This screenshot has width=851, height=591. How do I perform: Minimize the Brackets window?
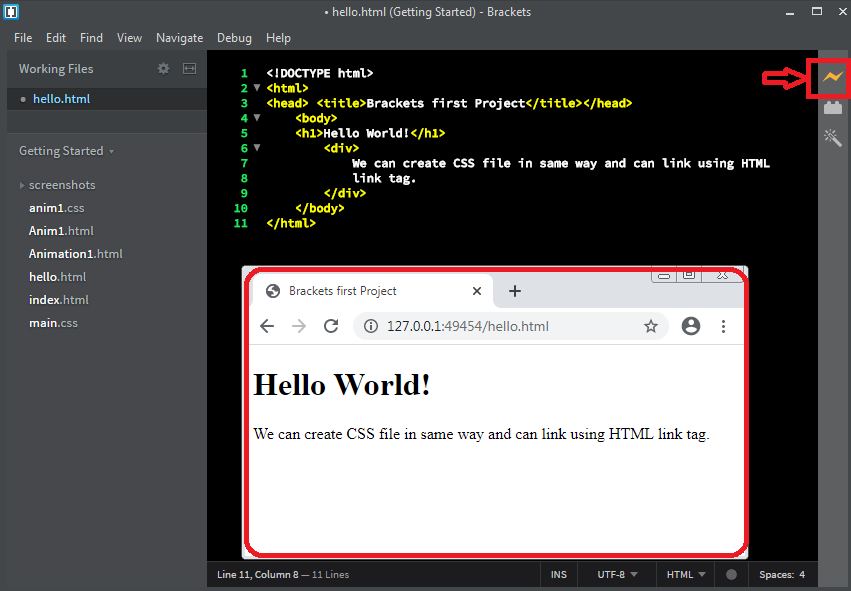coord(790,12)
